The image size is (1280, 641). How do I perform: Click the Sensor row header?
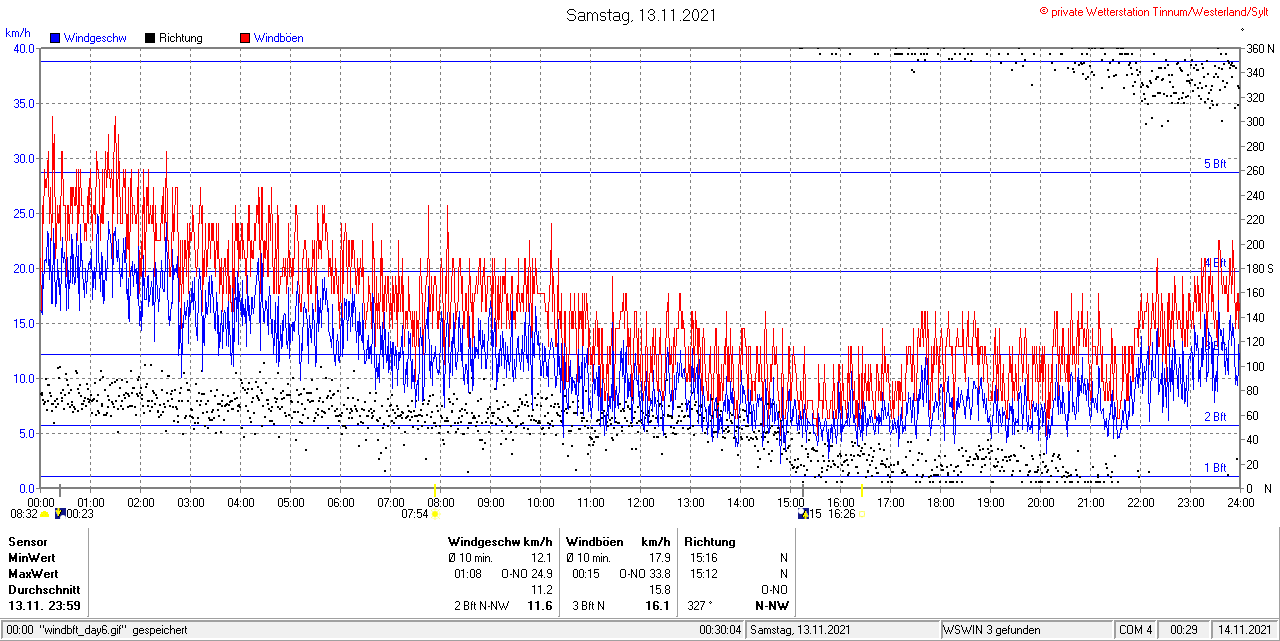pos(27,542)
